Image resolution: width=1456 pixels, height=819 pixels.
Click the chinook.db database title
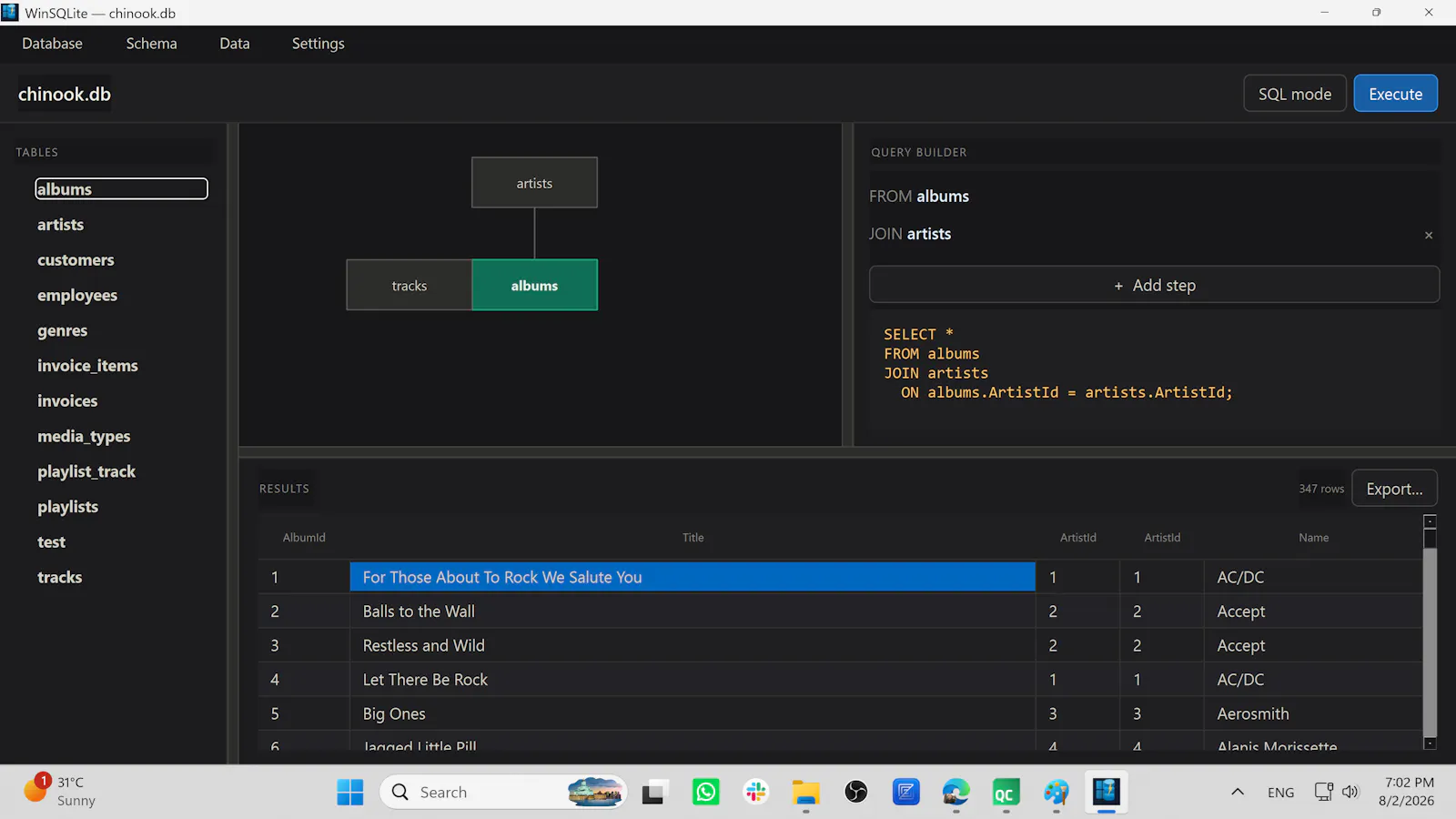click(x=65, y=94)
